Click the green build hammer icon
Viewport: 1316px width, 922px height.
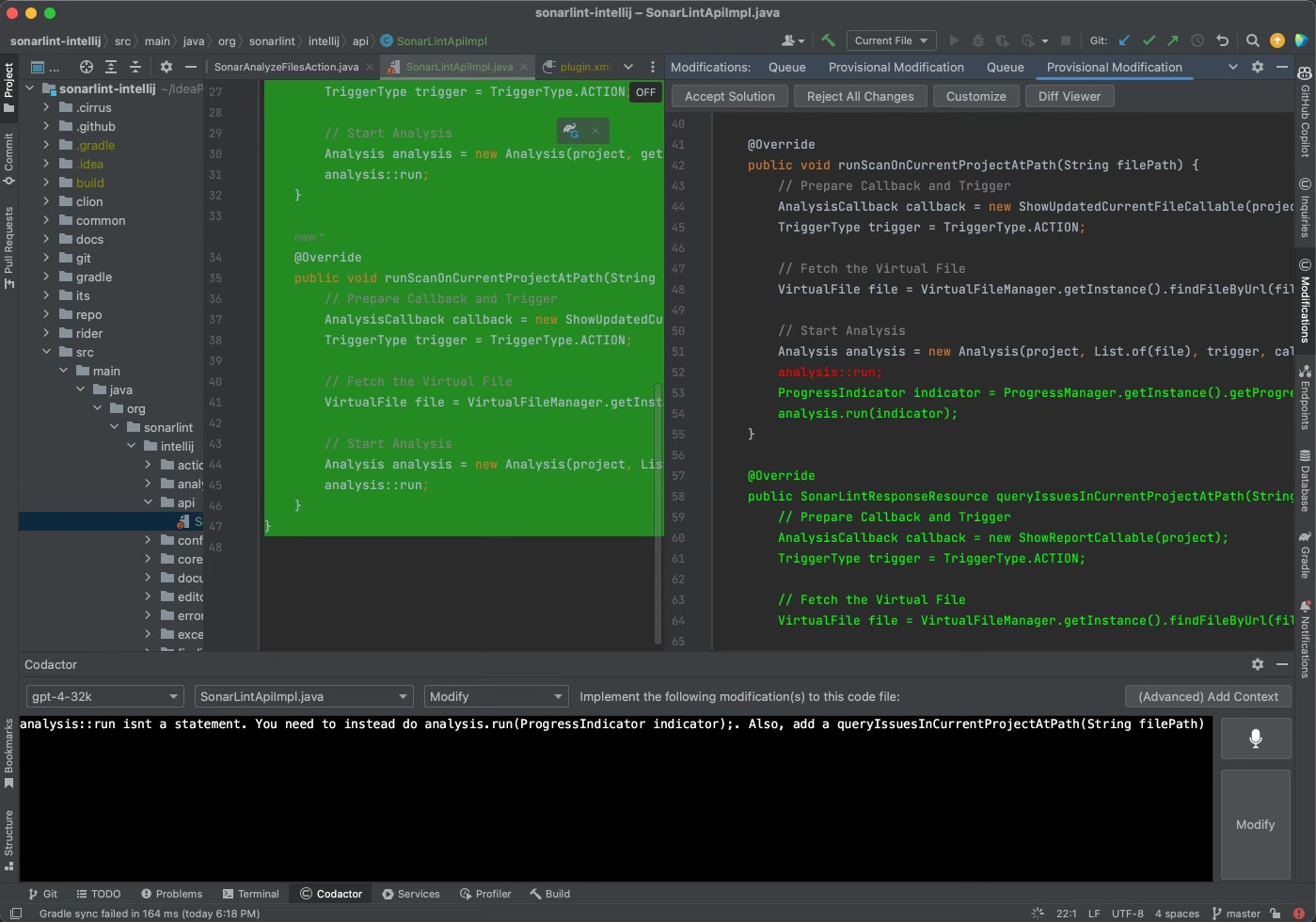(829, 40)
